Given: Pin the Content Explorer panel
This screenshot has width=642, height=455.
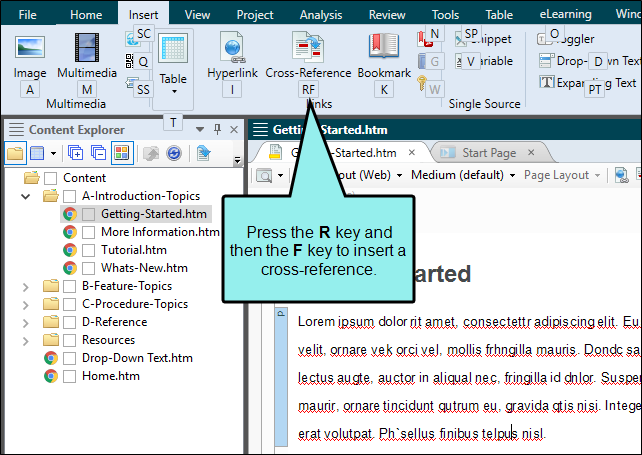Looking at the screenshot, I should tap(217, 130).
